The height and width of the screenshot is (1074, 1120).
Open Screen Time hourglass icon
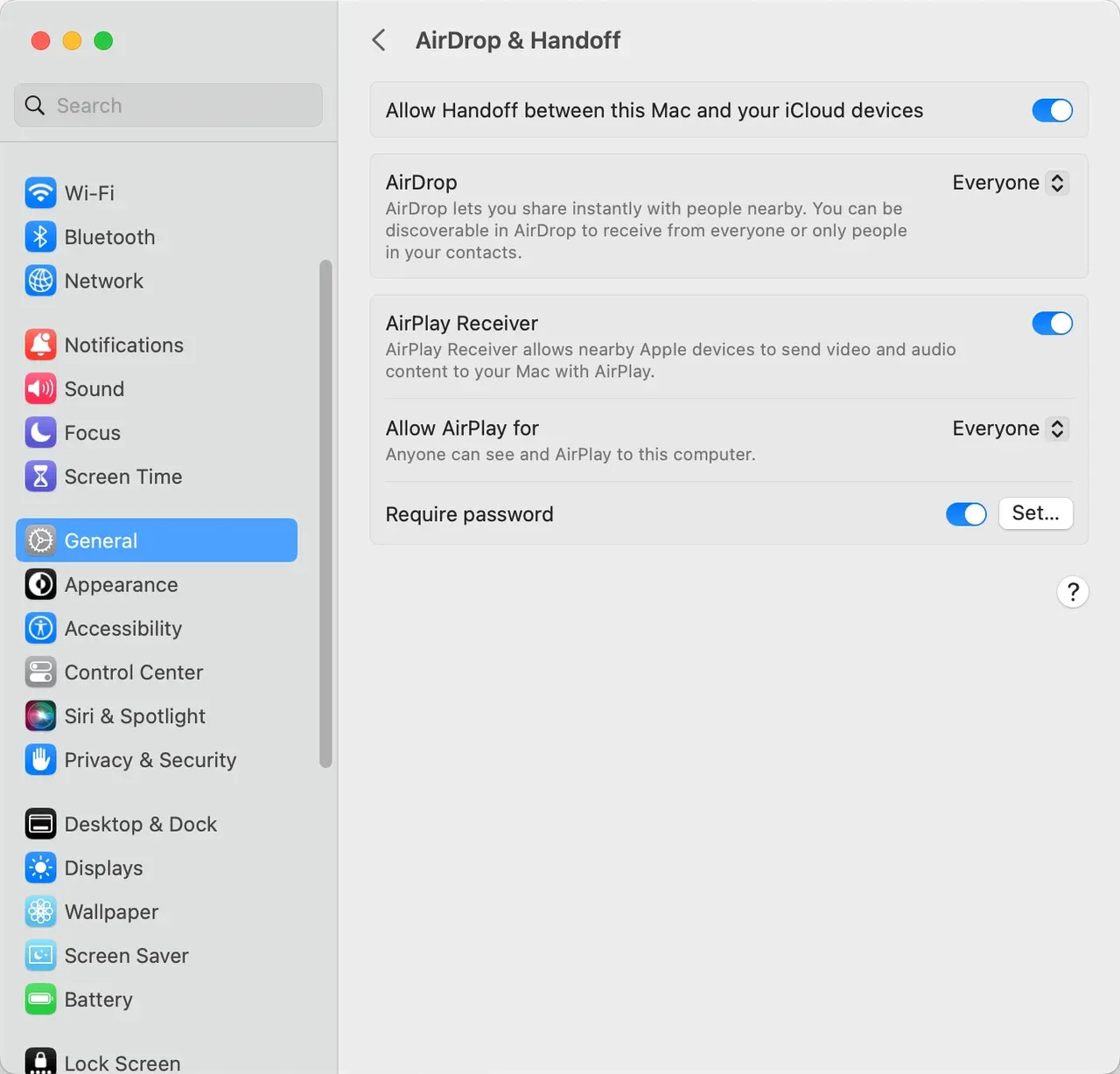40,477
